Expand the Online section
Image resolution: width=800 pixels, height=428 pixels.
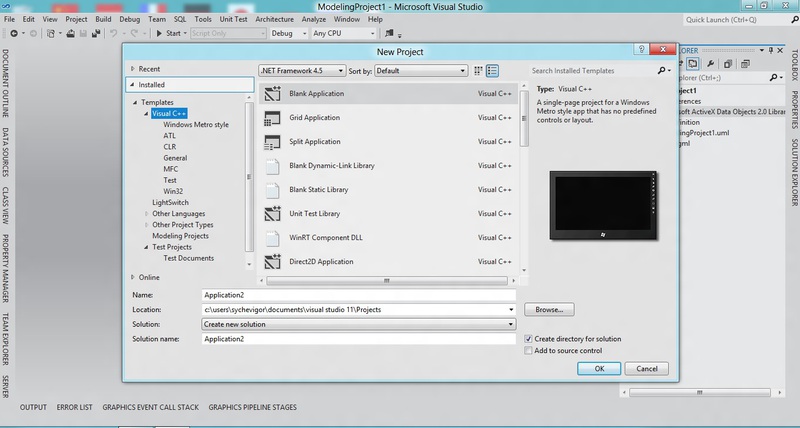(x=131, y=277)
